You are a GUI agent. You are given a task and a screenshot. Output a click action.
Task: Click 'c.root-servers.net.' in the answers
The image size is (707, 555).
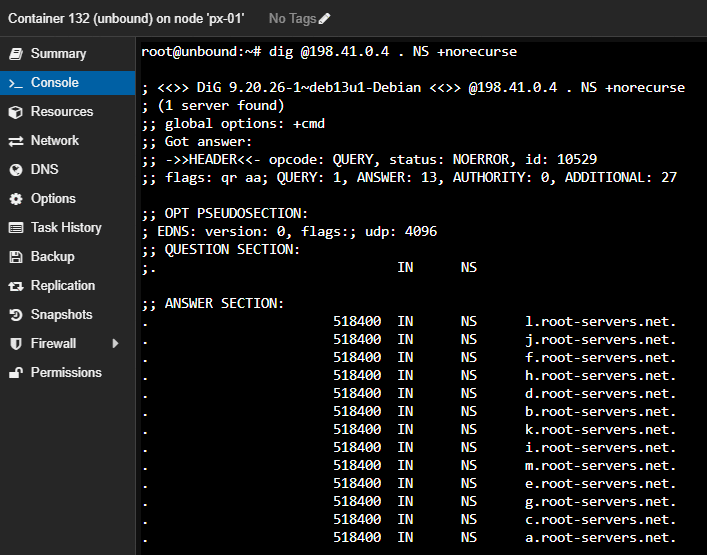coord(601,520)
